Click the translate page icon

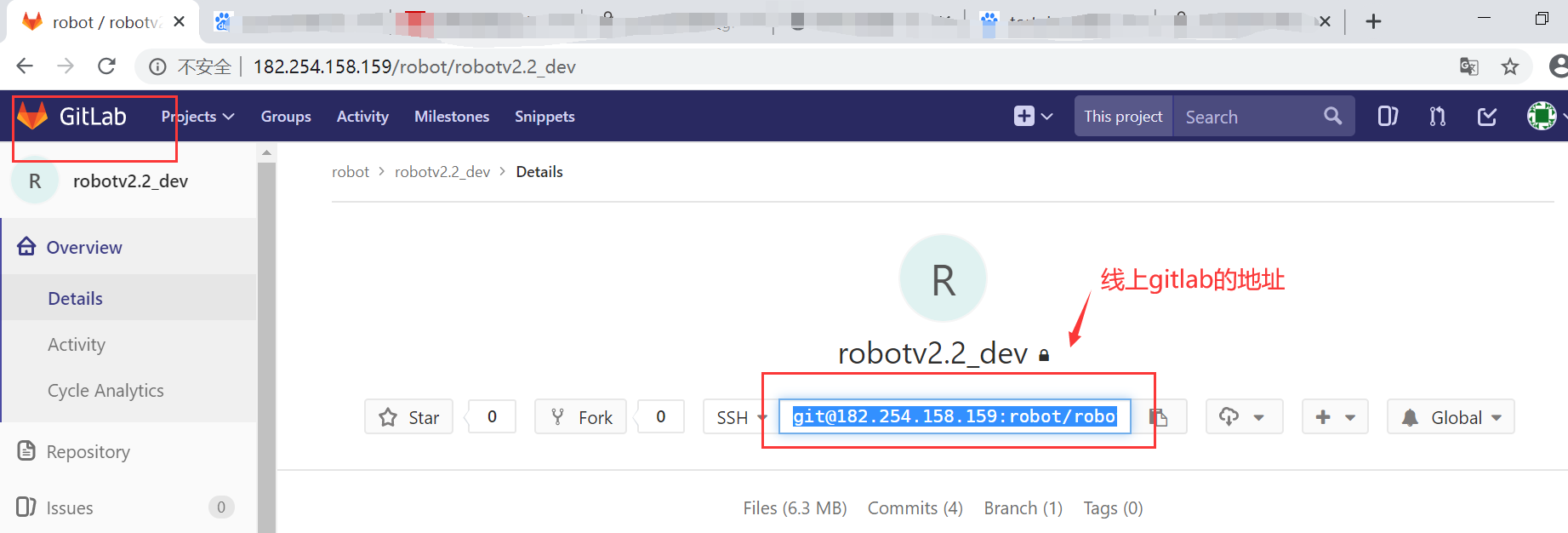tap(1469, 66)
